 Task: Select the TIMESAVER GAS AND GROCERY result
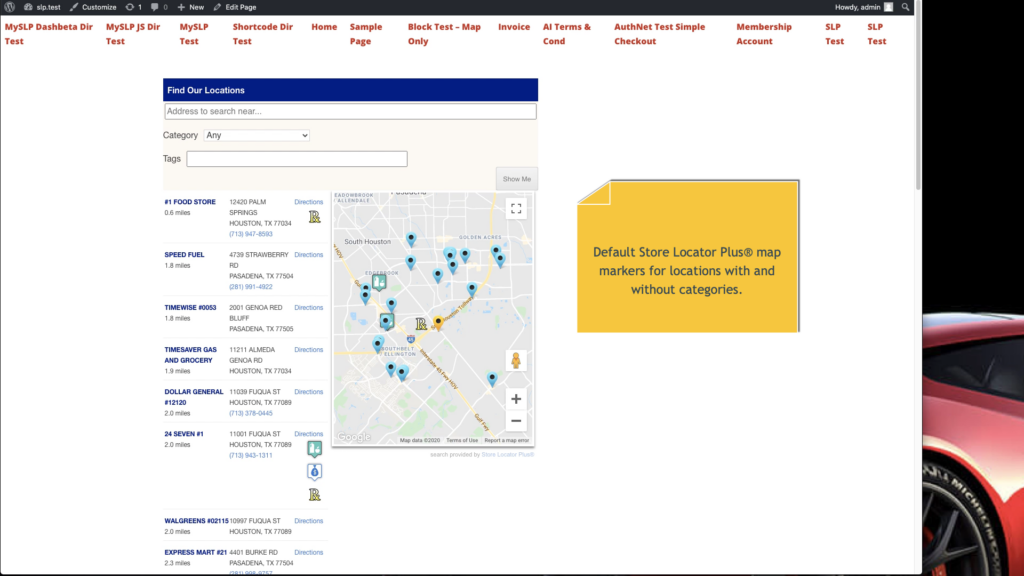coord(191,355)
